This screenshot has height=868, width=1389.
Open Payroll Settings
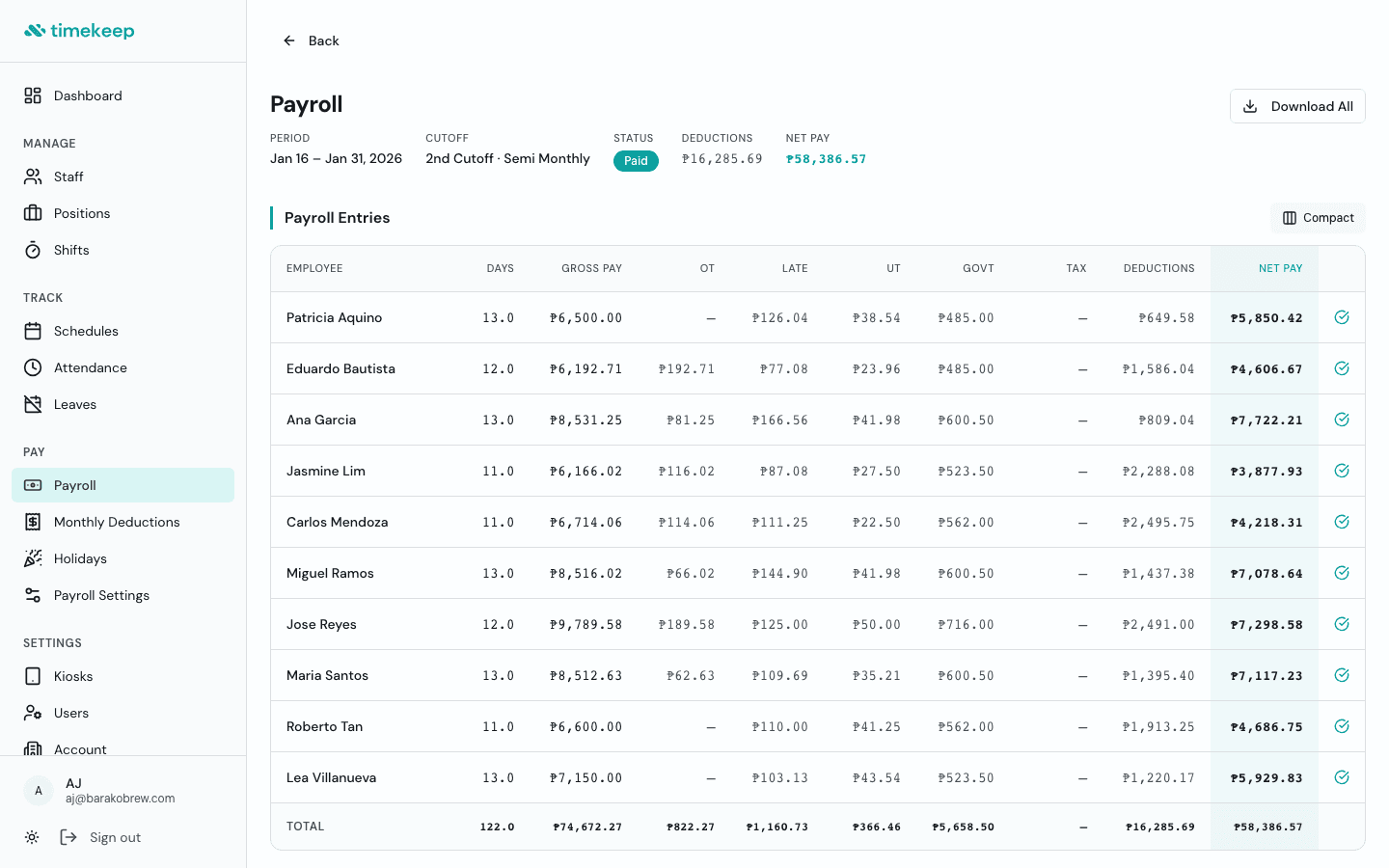pyautogui.click(x=100, y=595)
